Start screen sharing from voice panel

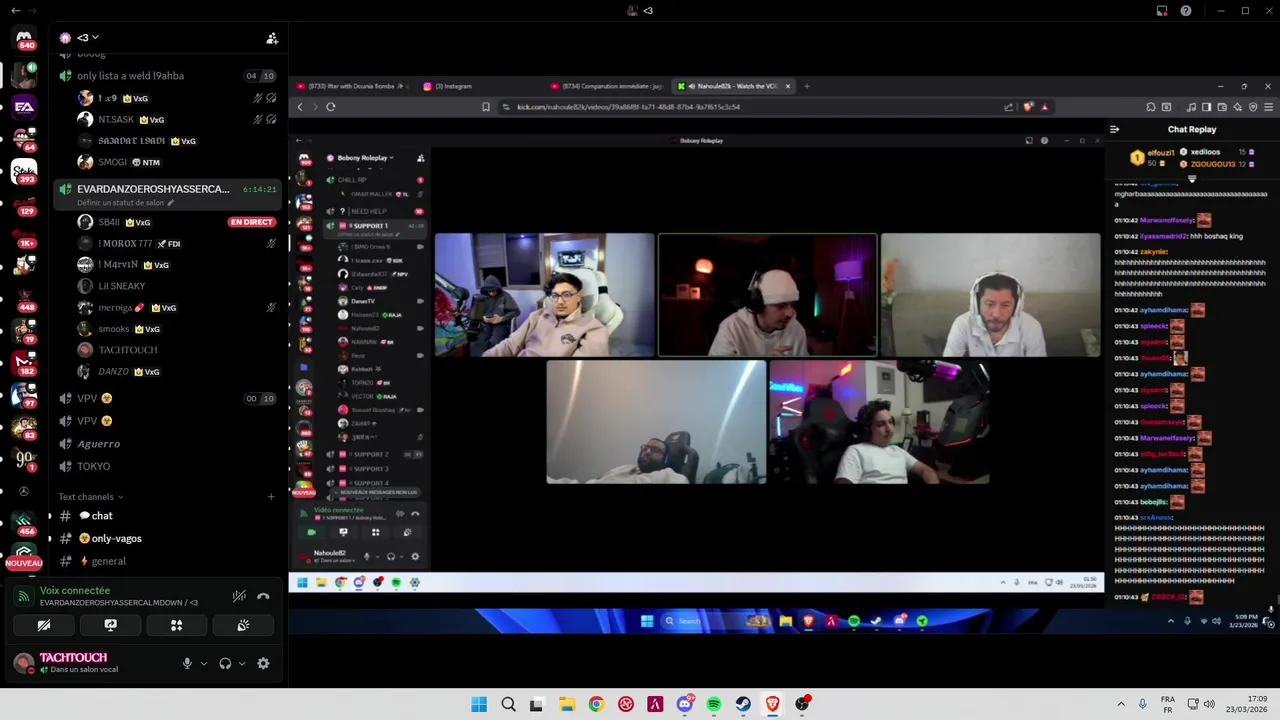110,625
